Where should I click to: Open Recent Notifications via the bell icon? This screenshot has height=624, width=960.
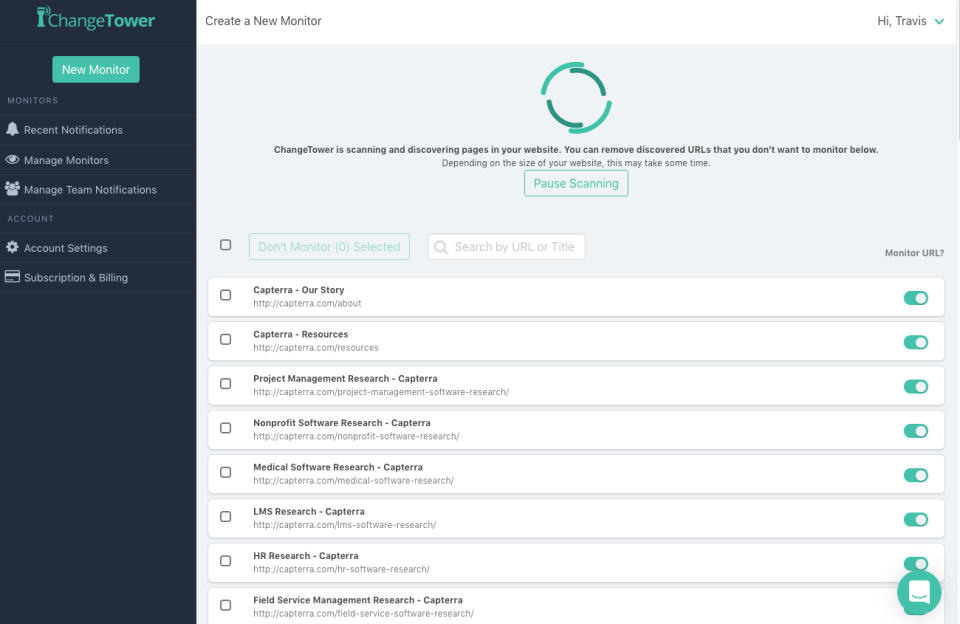point(14,130)
